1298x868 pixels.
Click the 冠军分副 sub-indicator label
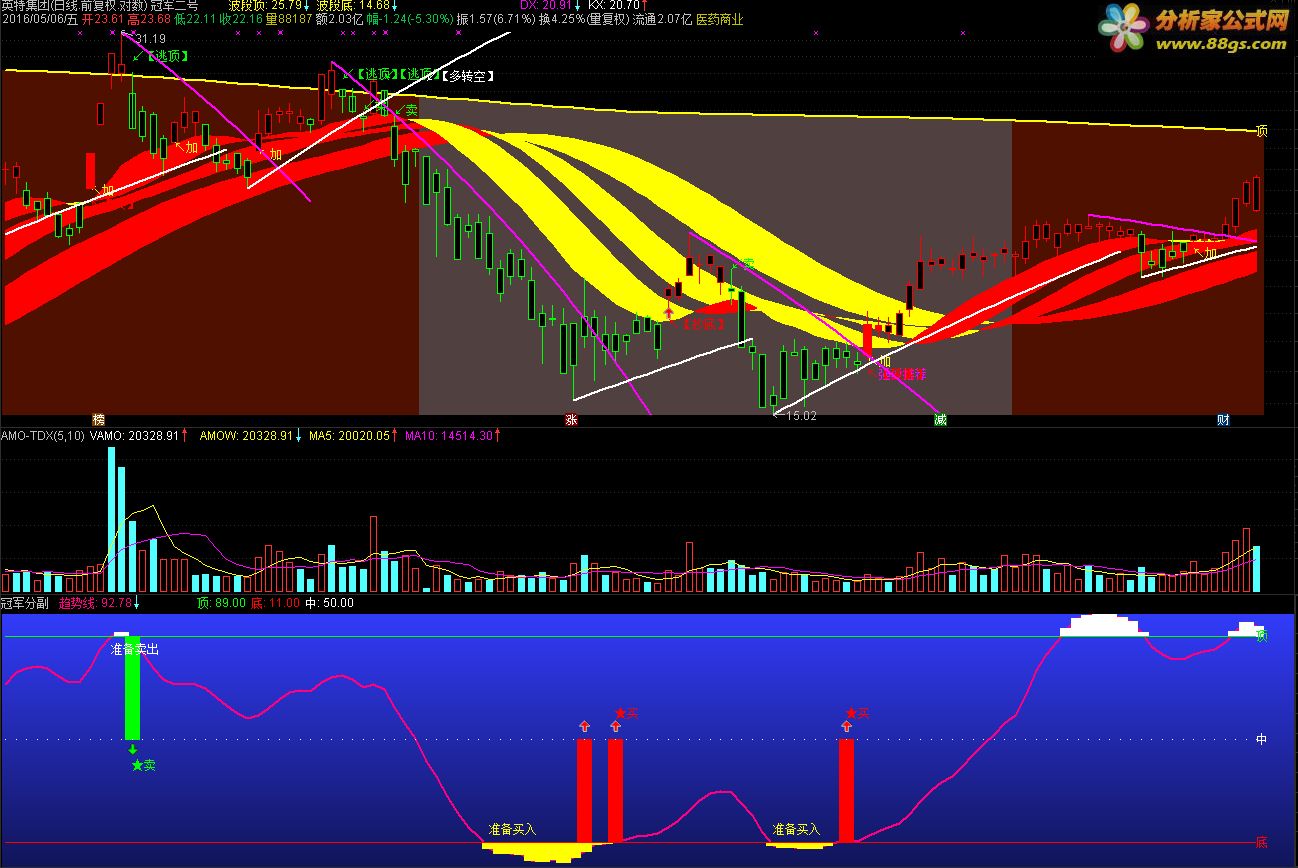25,603
